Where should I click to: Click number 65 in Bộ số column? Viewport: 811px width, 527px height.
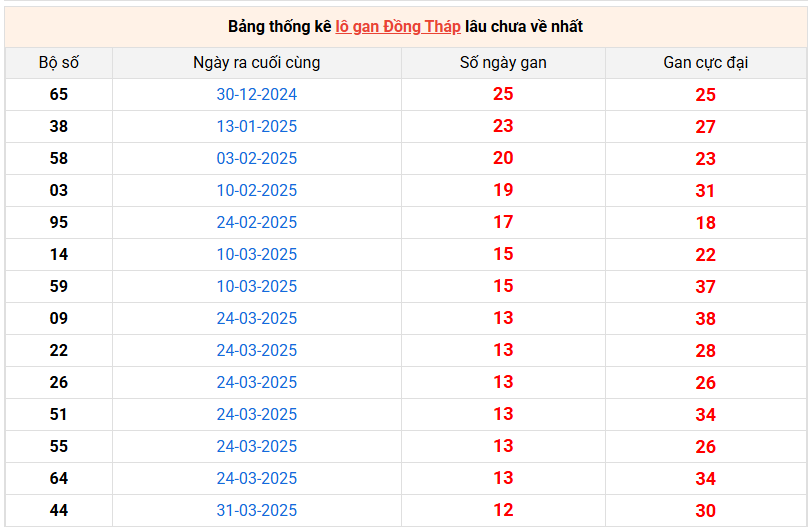(59, 95)
